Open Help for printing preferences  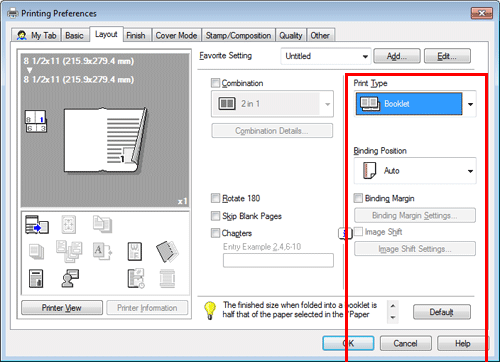pos(463,343)
